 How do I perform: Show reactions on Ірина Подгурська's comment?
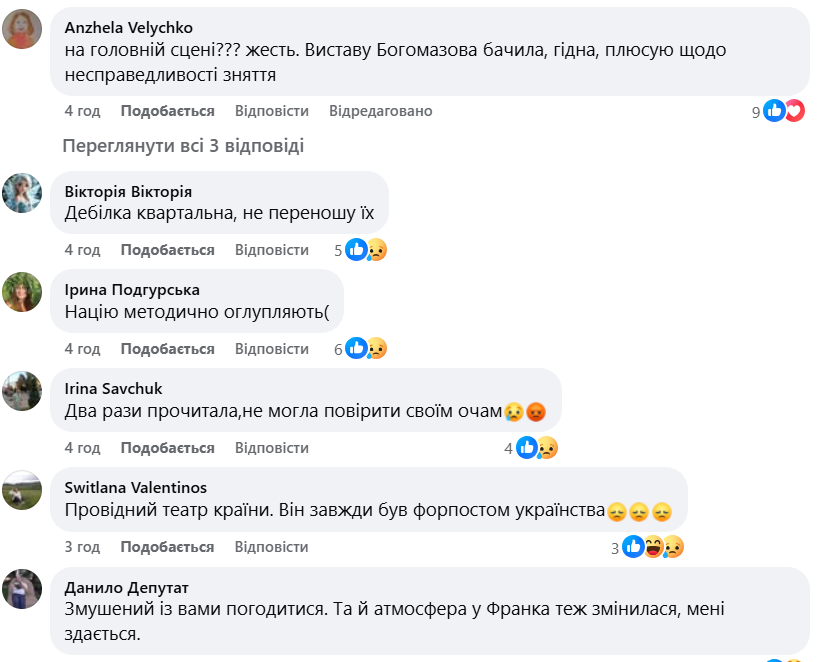(366, 349)
